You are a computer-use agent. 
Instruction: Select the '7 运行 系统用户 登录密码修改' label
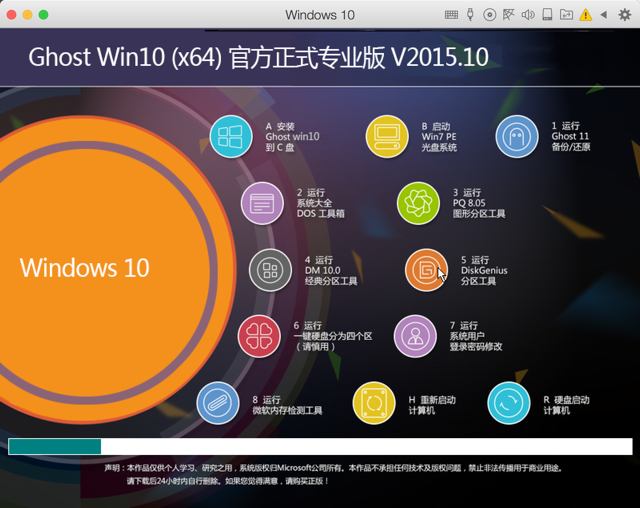tap(476, 336)
